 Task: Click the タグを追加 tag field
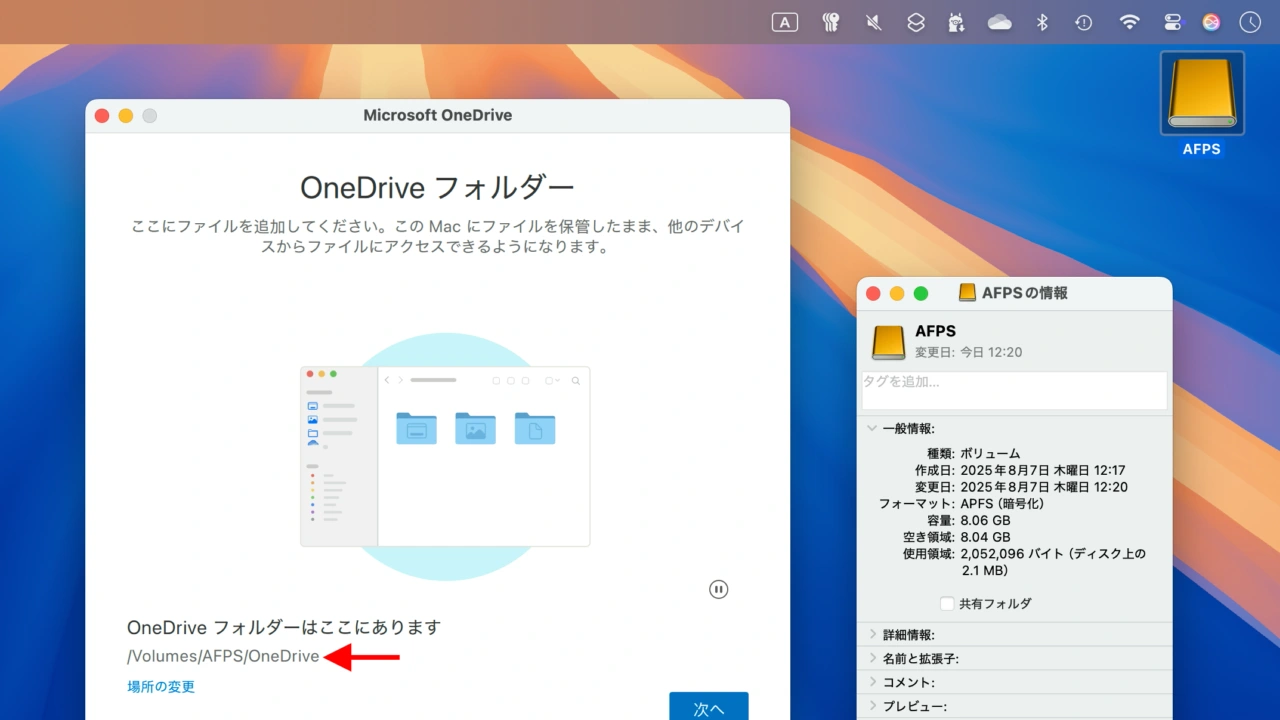point(1014,389)
